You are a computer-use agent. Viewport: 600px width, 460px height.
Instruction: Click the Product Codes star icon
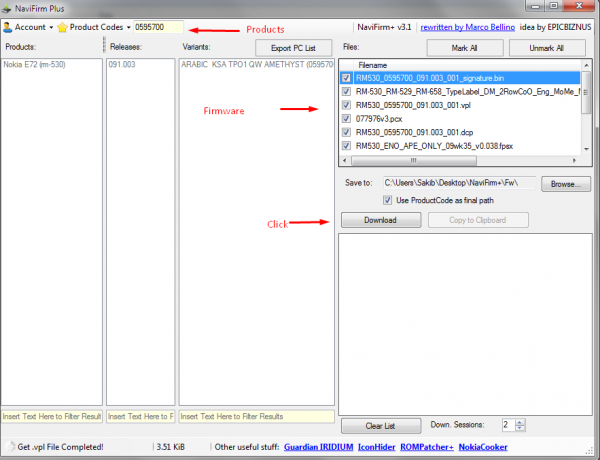(x=62, y=27)
